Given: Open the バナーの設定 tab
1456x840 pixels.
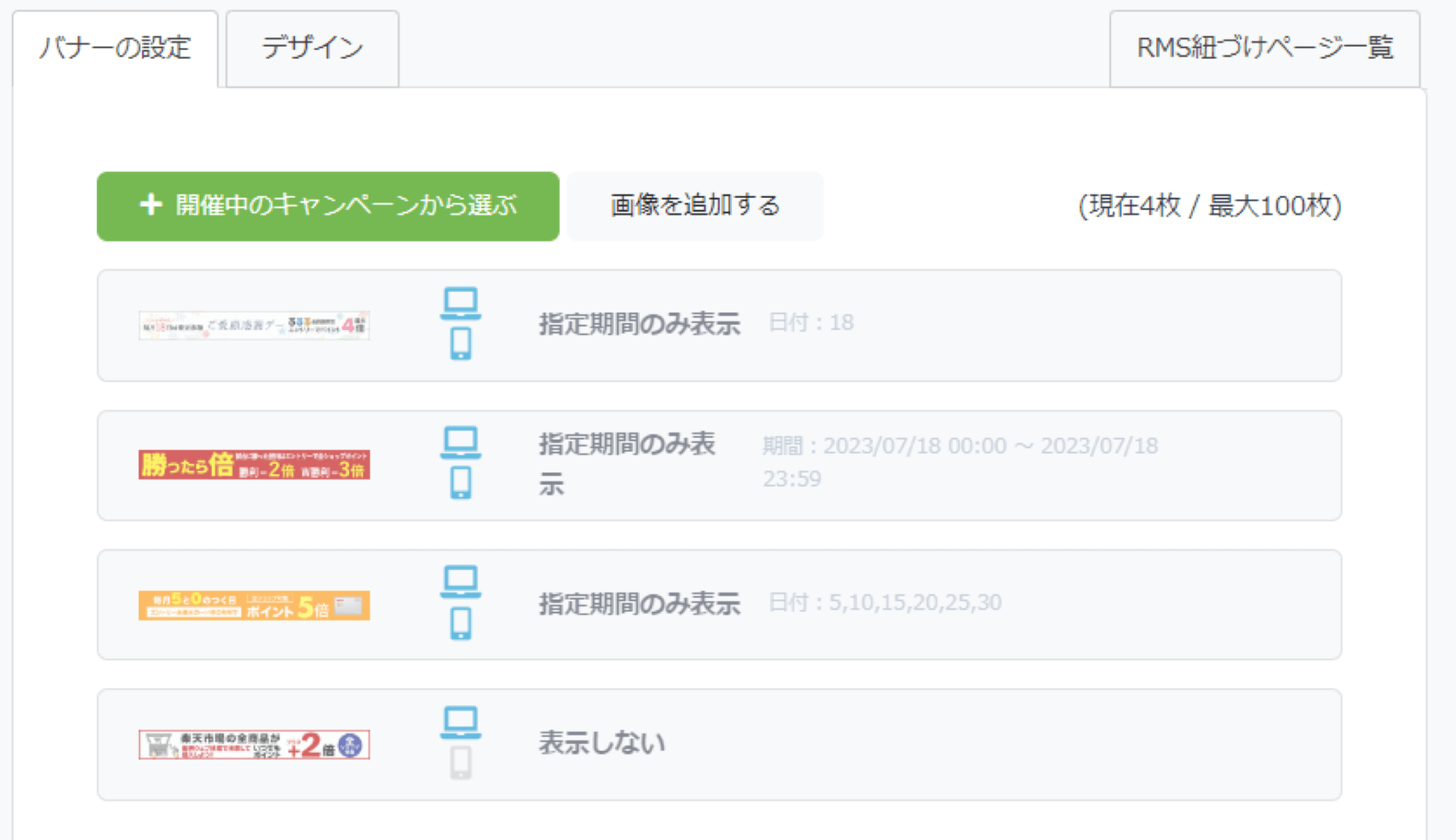Looking at the screenshot, I should pyautogui.click(x=115, y=49).
